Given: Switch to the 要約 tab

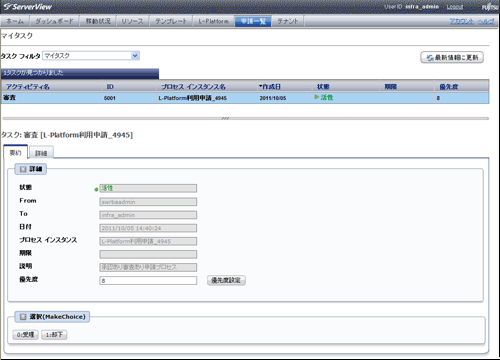Looking at the screenshot, I should tap(15, 153).
